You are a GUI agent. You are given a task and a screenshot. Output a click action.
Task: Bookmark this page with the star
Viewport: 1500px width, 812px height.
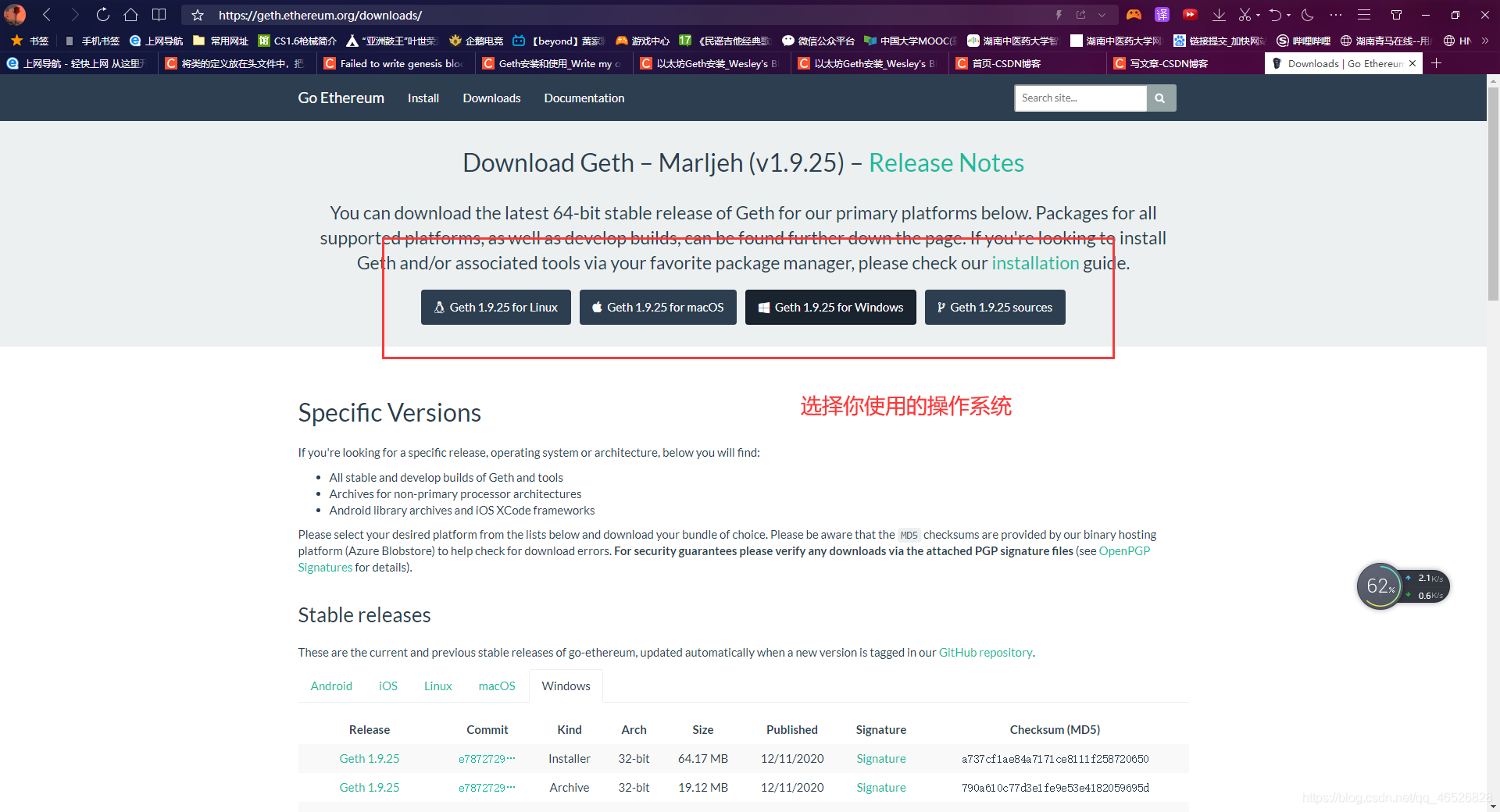(198, 15)
